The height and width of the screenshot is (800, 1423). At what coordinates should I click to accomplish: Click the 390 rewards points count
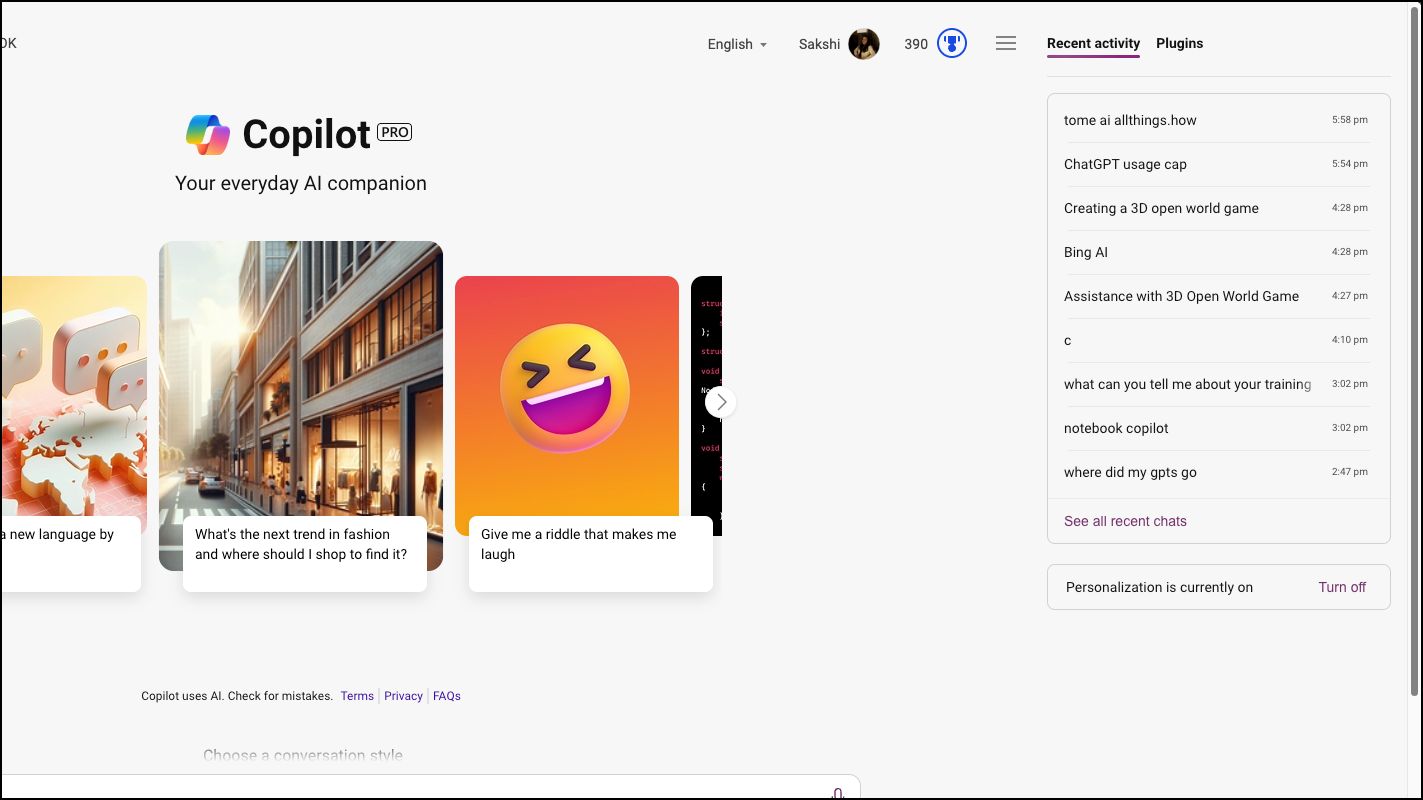pyautogui.click(x=916, y=44)
